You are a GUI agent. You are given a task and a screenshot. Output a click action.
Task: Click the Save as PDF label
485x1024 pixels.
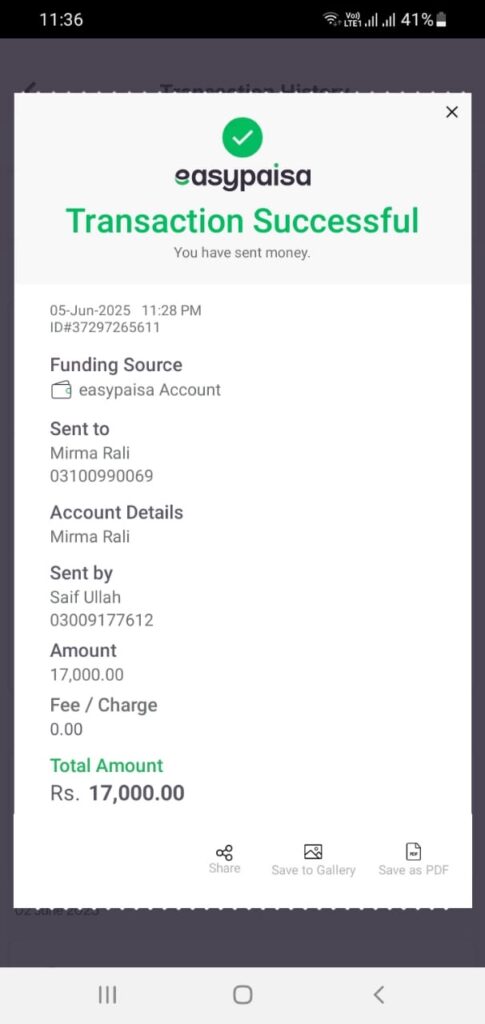tap(414, 871)
